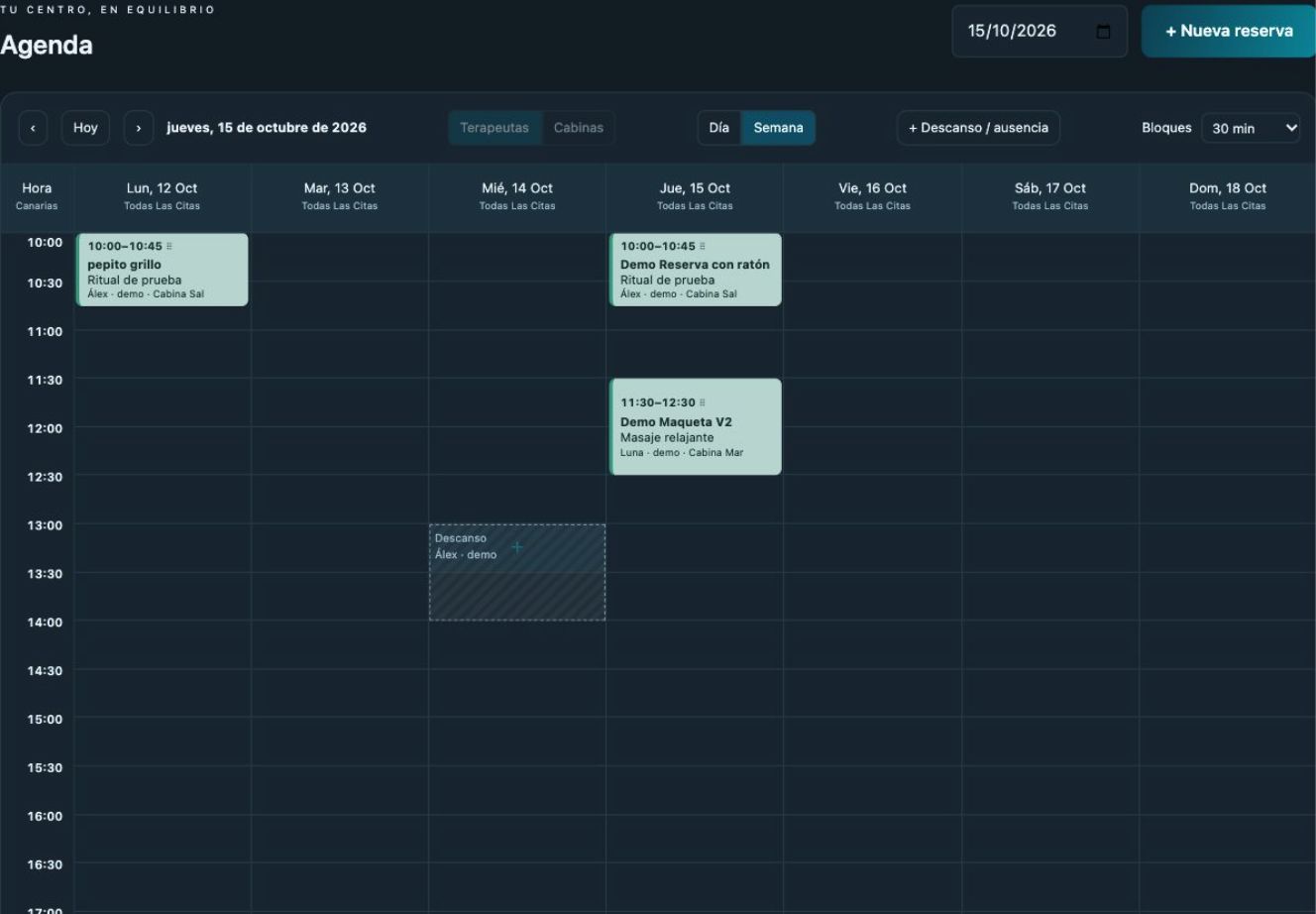The width and height of the screenshot is (1316, 914).
Task: Click the Mié, 14 Oct column header
Action: pos(517,196)
